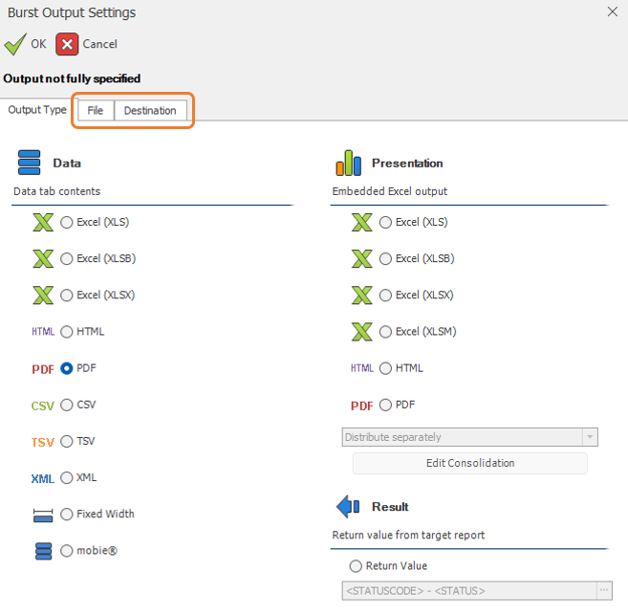Click the green OK checkmark icon
This screenshot has width=628, height=615.
coord(15,44)
